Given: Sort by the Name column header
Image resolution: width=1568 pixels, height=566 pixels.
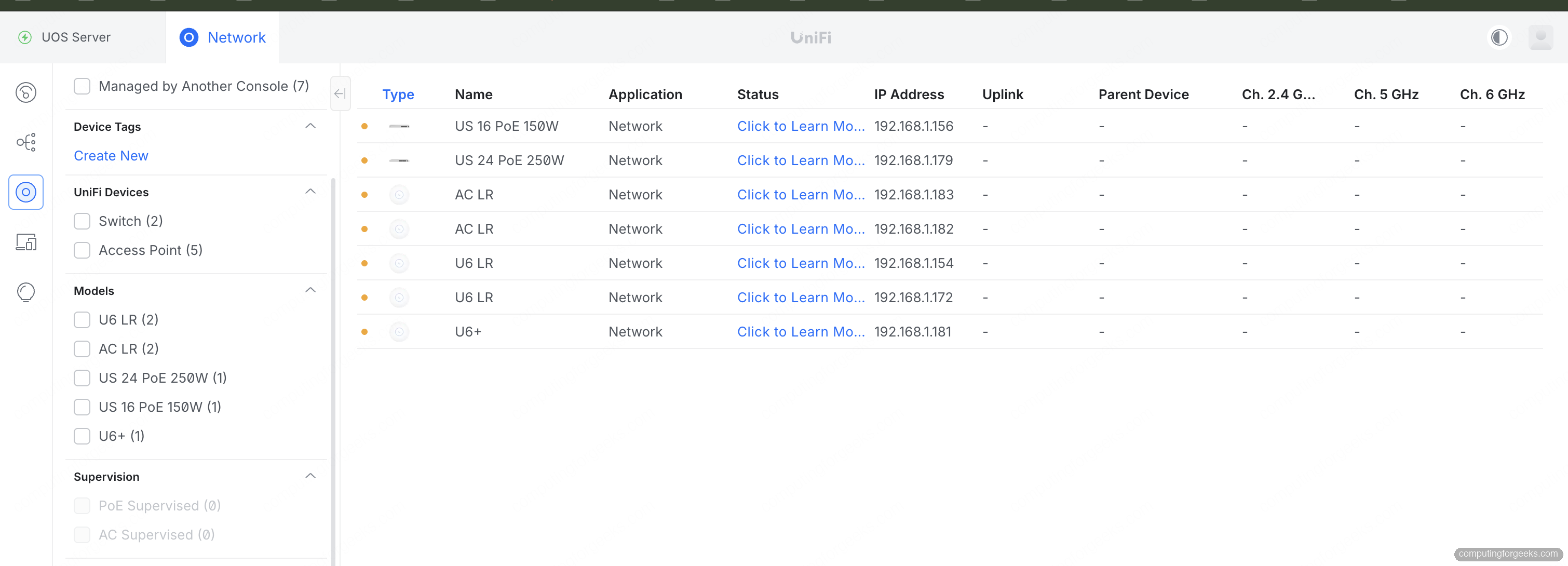Looking at the screenshot, I should 474,95.
